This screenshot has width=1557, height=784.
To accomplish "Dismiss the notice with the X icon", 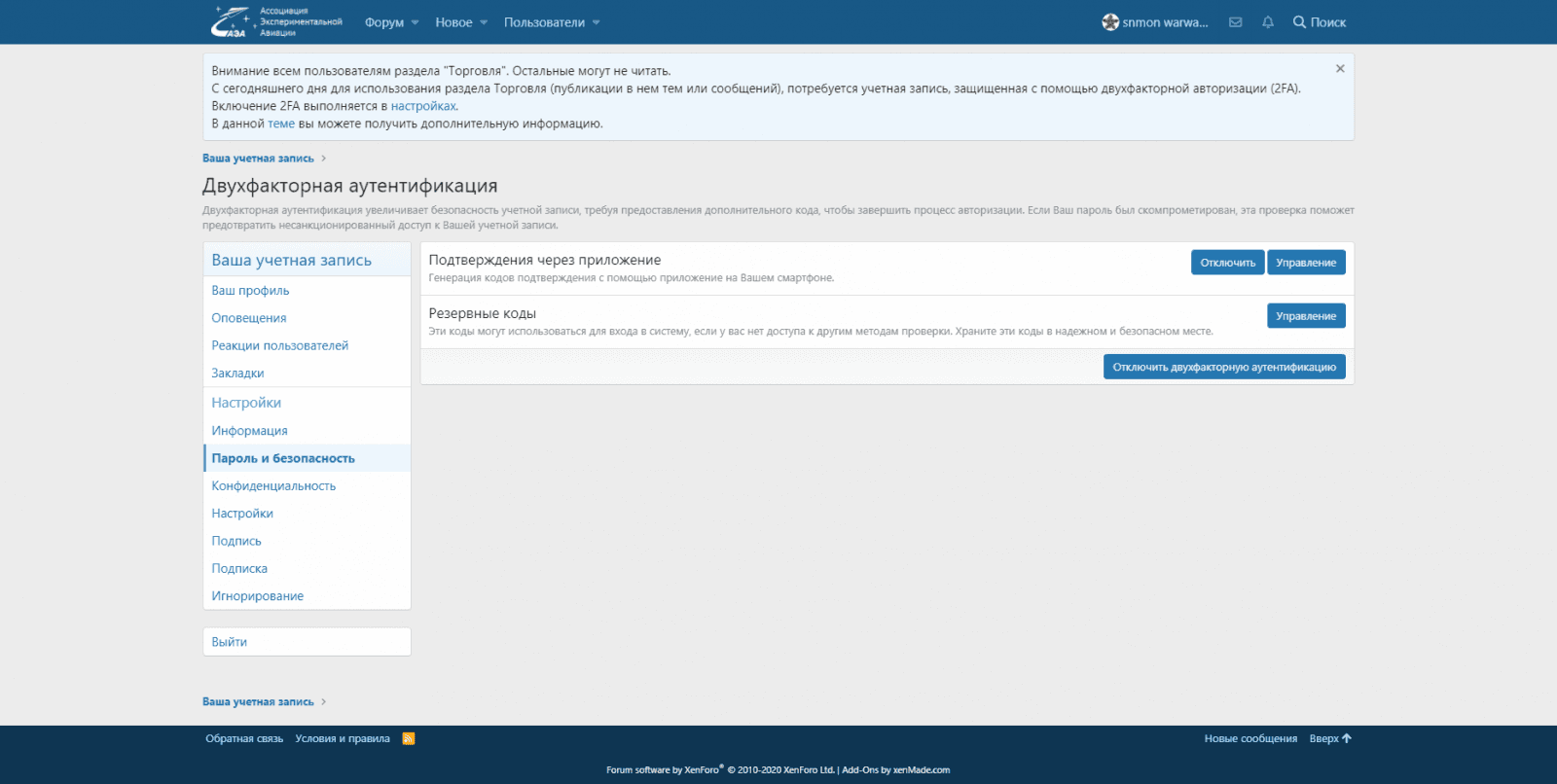I will coord(1340,69).
